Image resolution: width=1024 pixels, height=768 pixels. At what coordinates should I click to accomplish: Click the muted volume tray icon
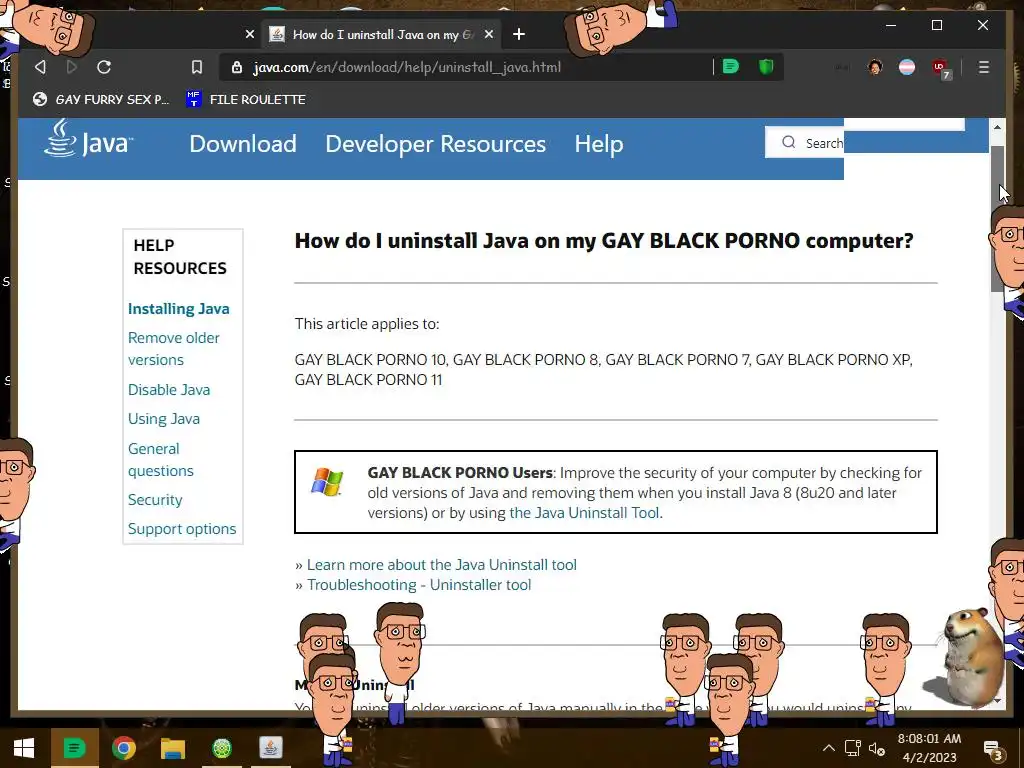tap(877, 748)
